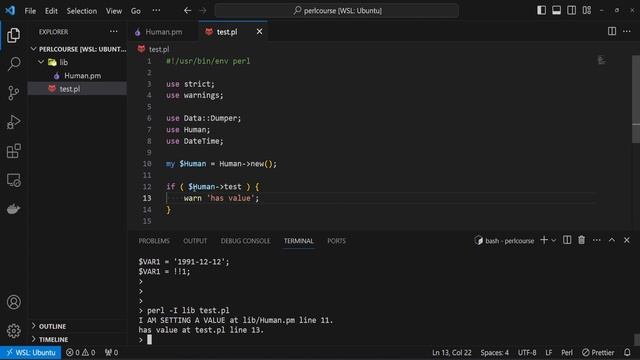Select the Terminal panel tab
Screen dimensions: 640x360
tap(299, 241)
